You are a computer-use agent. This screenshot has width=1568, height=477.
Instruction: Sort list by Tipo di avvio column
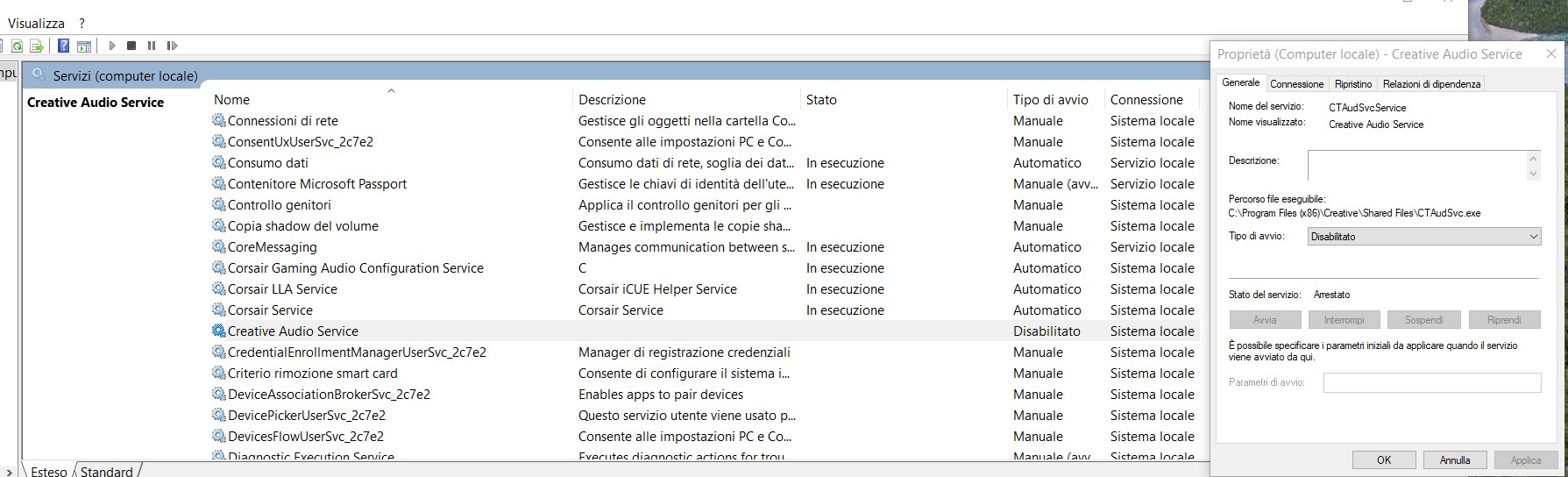1050,100
